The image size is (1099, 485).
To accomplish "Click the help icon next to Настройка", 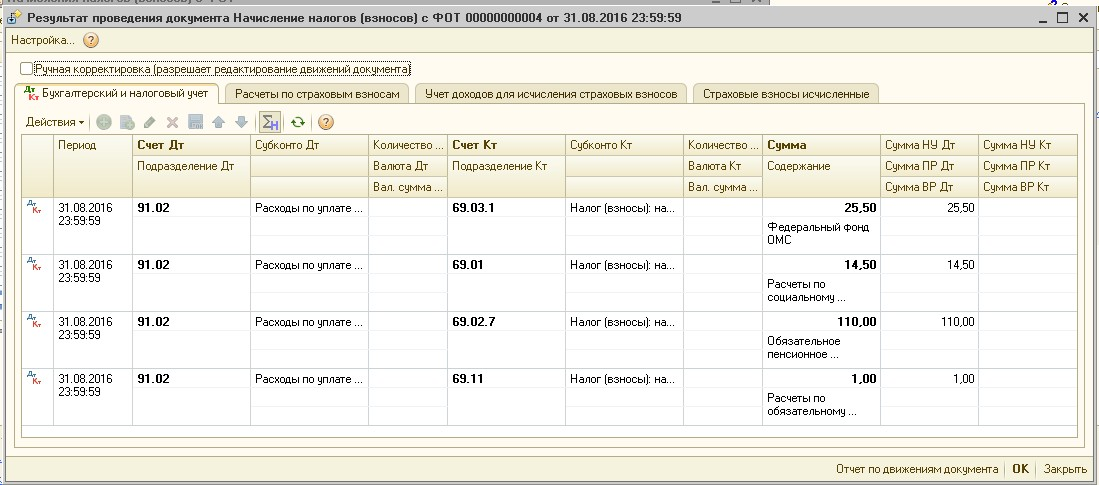I will click(91, 41).
